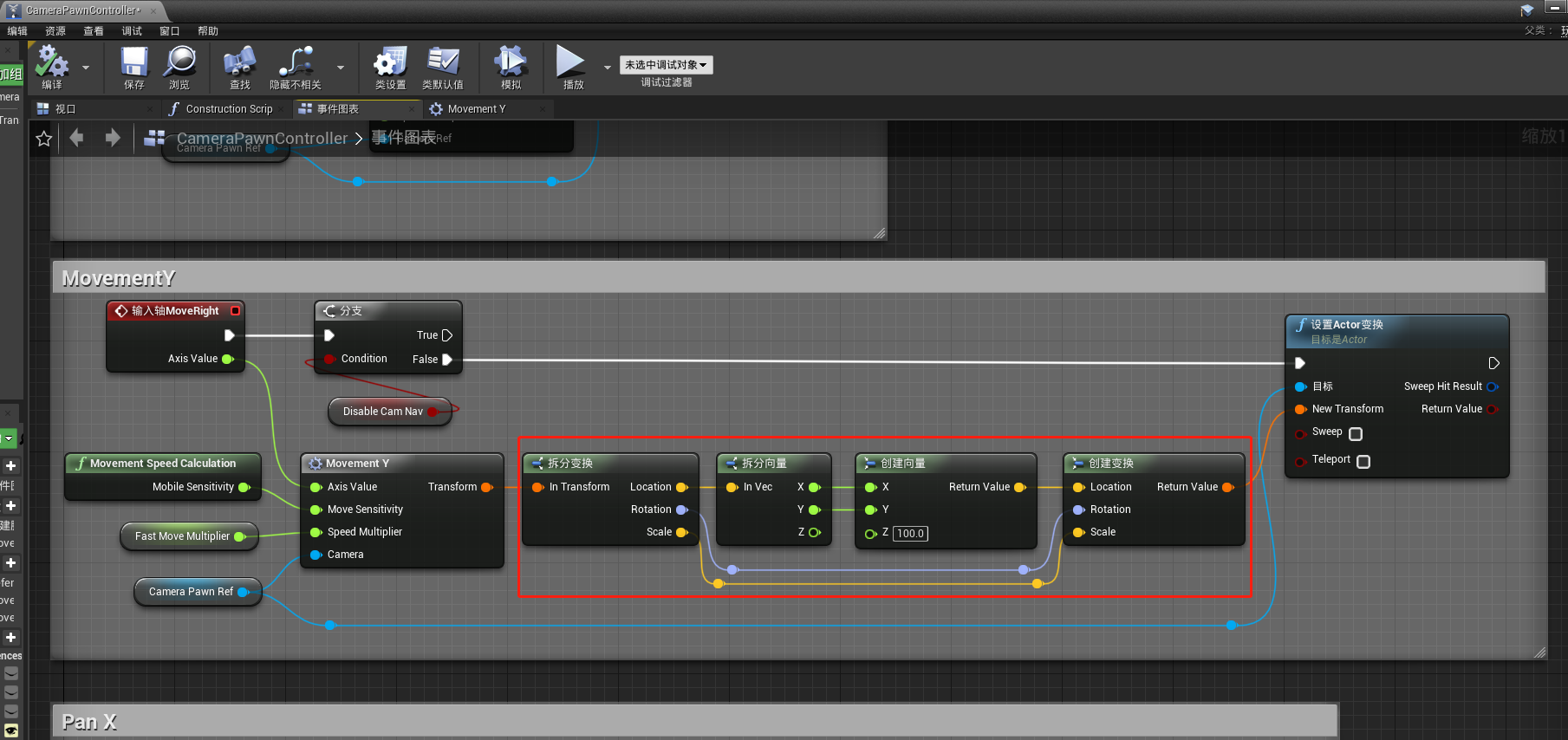
Task: Go back with the left arrow in graph
Action: click(x=76, y=138)
